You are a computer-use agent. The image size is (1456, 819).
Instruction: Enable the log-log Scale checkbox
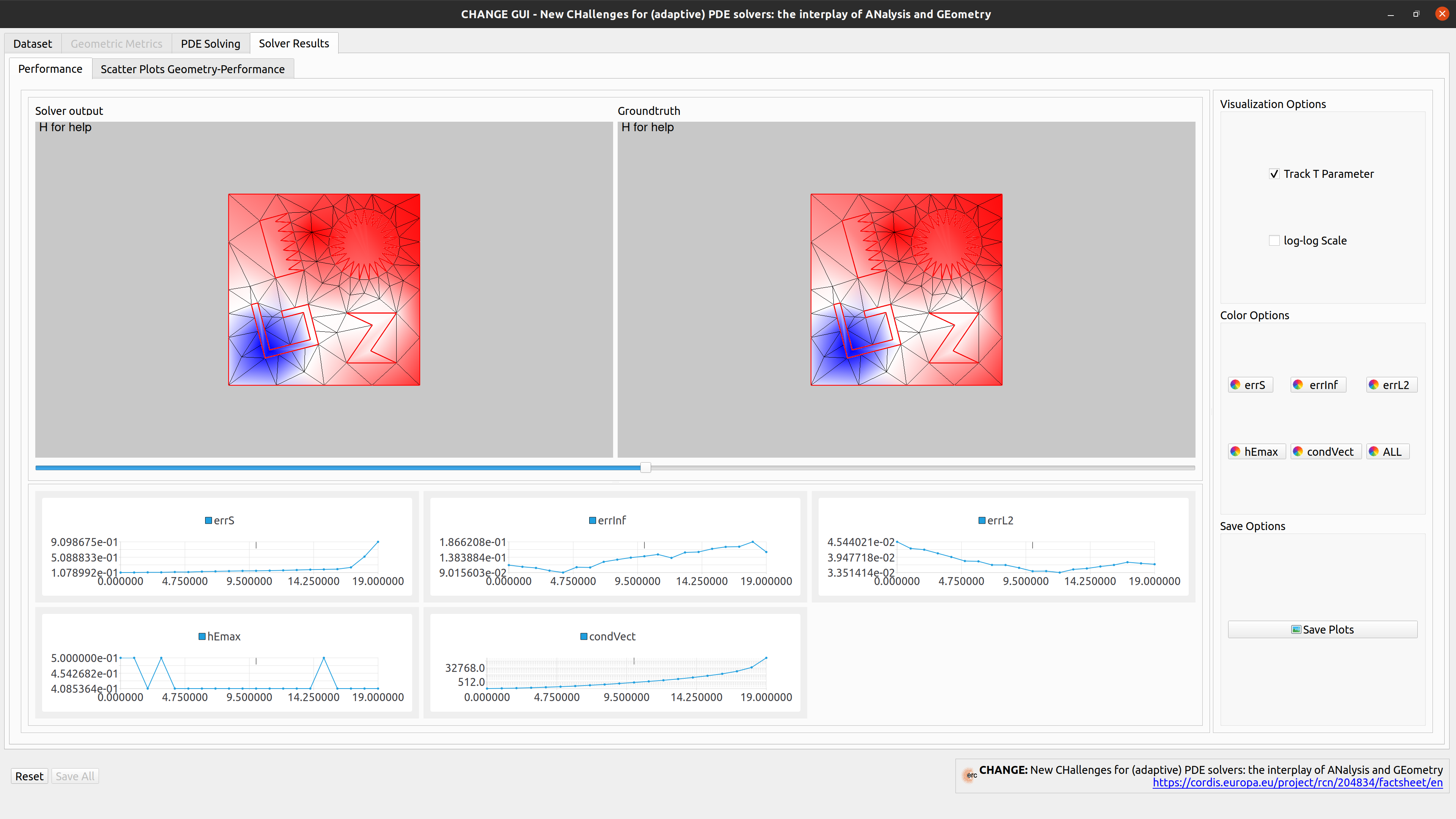(x=1274, y=241)
